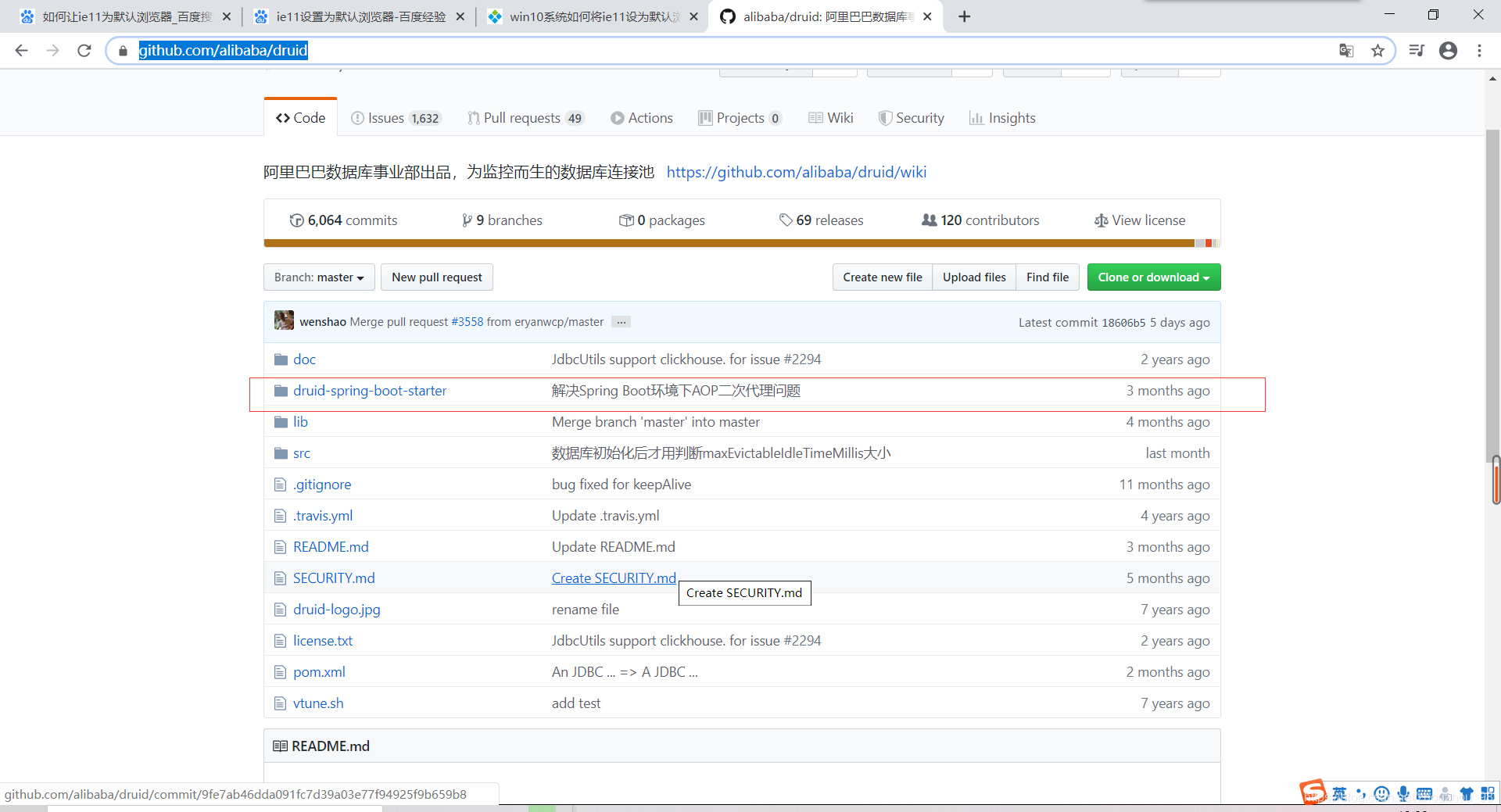Click Find file button

tap(1048, 277)
